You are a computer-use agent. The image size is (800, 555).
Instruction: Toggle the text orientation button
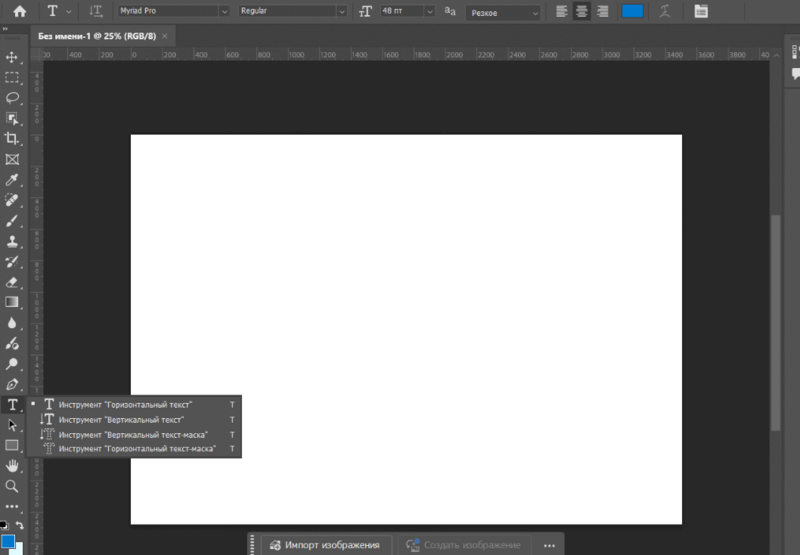pos(95,12)
